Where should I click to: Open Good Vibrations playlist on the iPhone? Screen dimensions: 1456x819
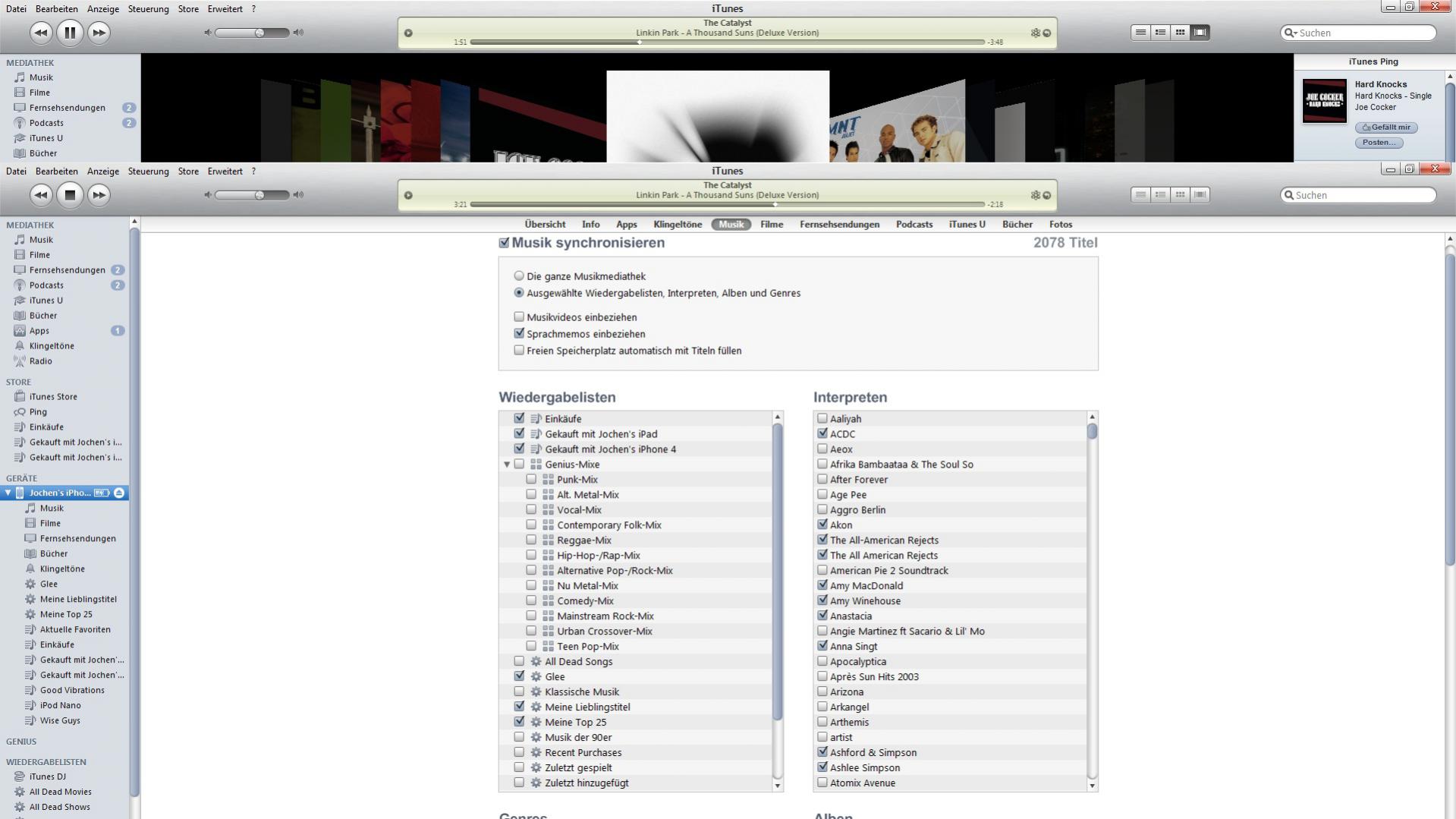pos(72,691)
